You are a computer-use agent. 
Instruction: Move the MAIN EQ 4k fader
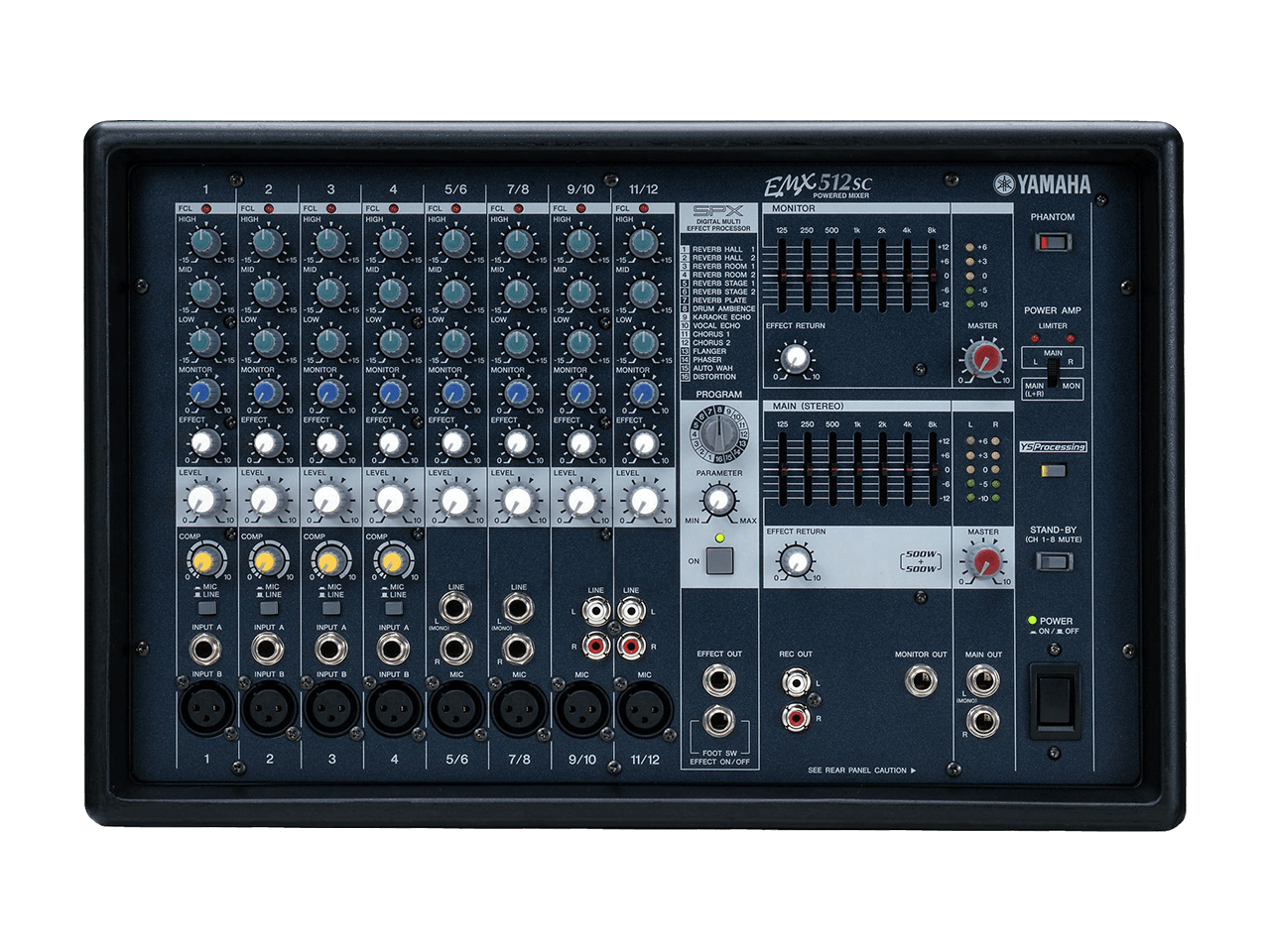click(906, 468)
